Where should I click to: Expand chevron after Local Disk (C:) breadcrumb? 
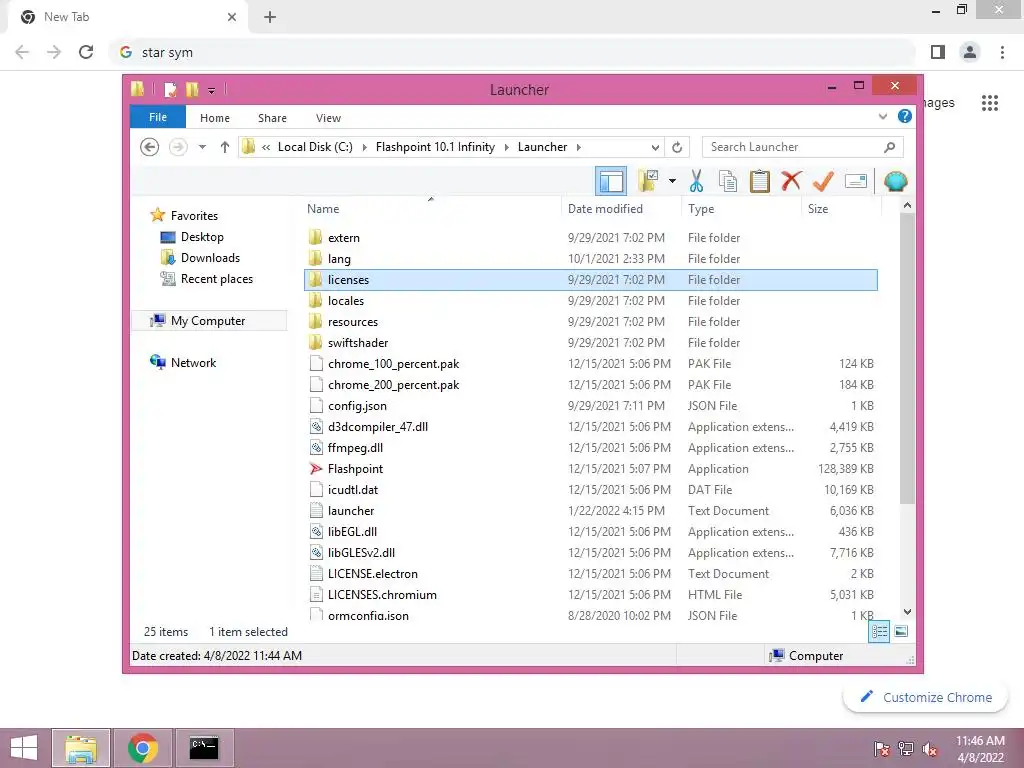[x=364, y=147]
